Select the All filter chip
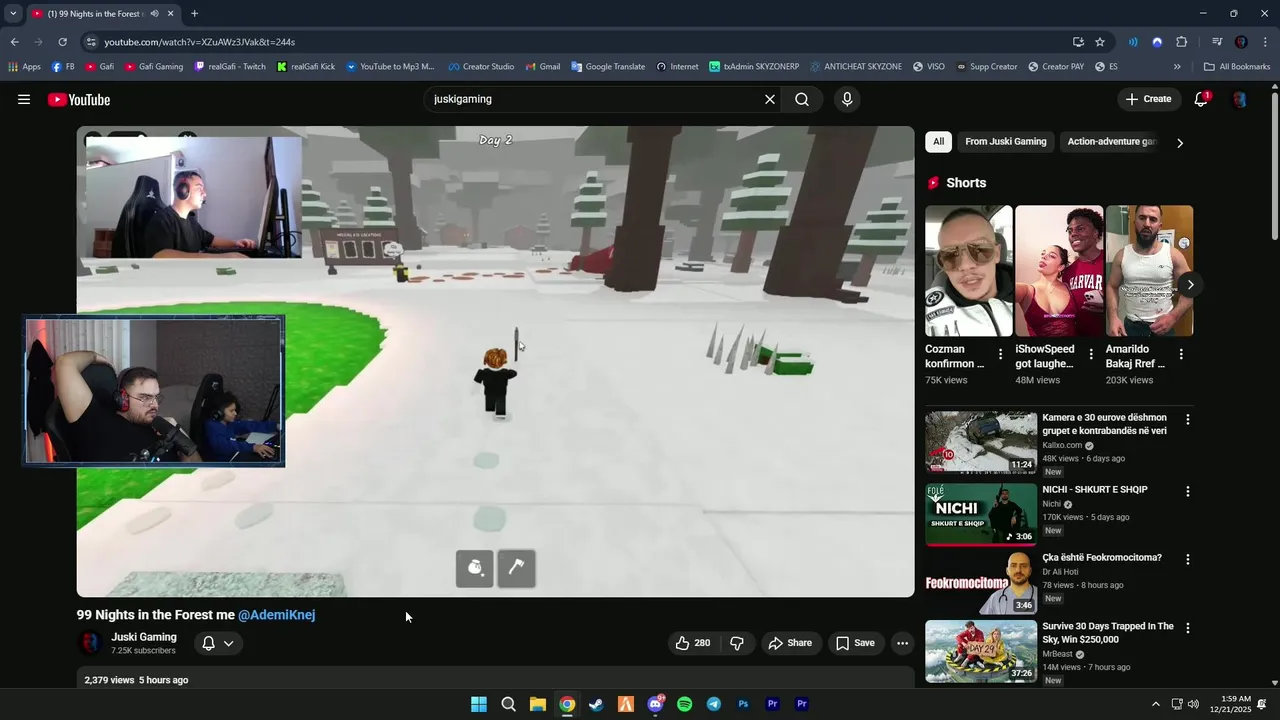 click(x=938, y=142)
